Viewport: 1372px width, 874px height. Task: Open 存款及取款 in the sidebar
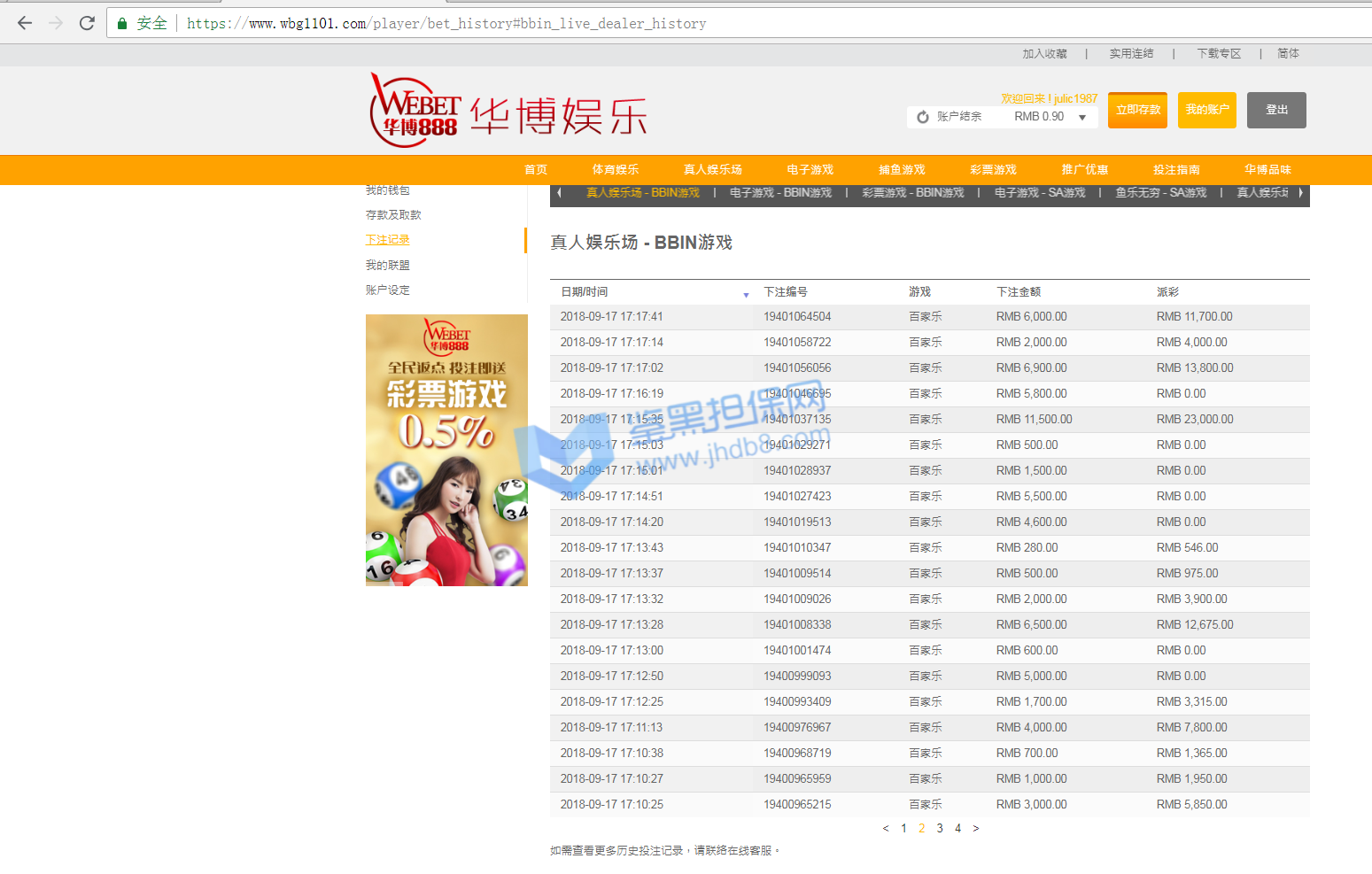(x=393, y=215)
